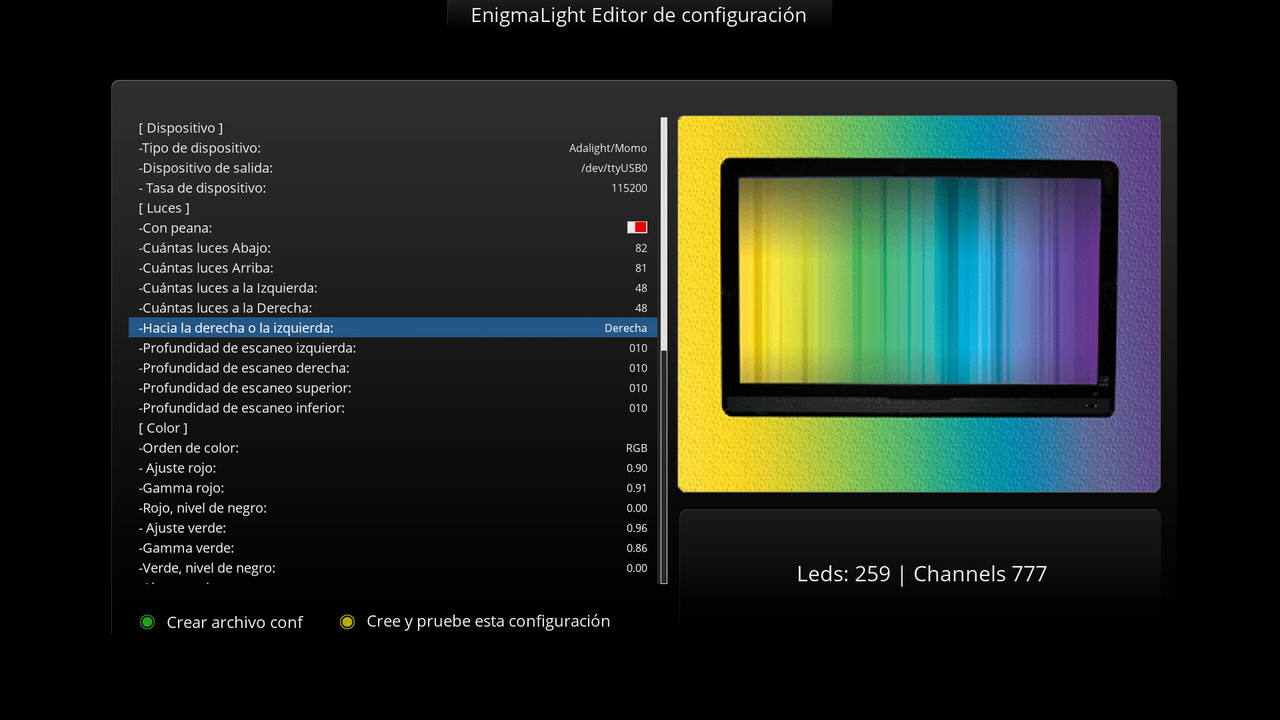Click the Derecha direction value
The height and width of the screenshot is (720, 1280).
pos(626,328)
